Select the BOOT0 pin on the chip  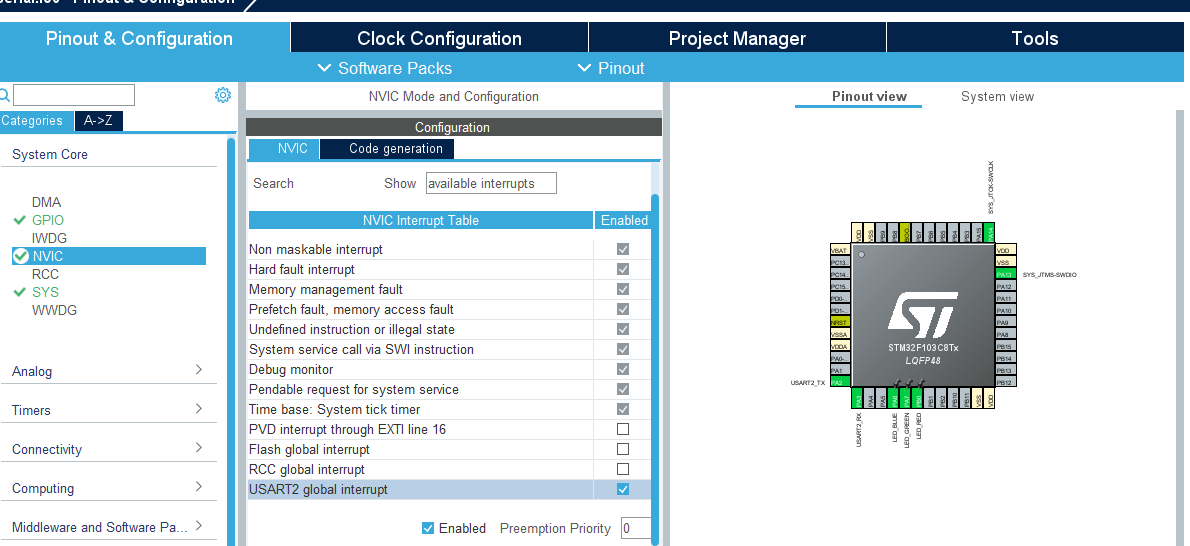pos(905,232)
